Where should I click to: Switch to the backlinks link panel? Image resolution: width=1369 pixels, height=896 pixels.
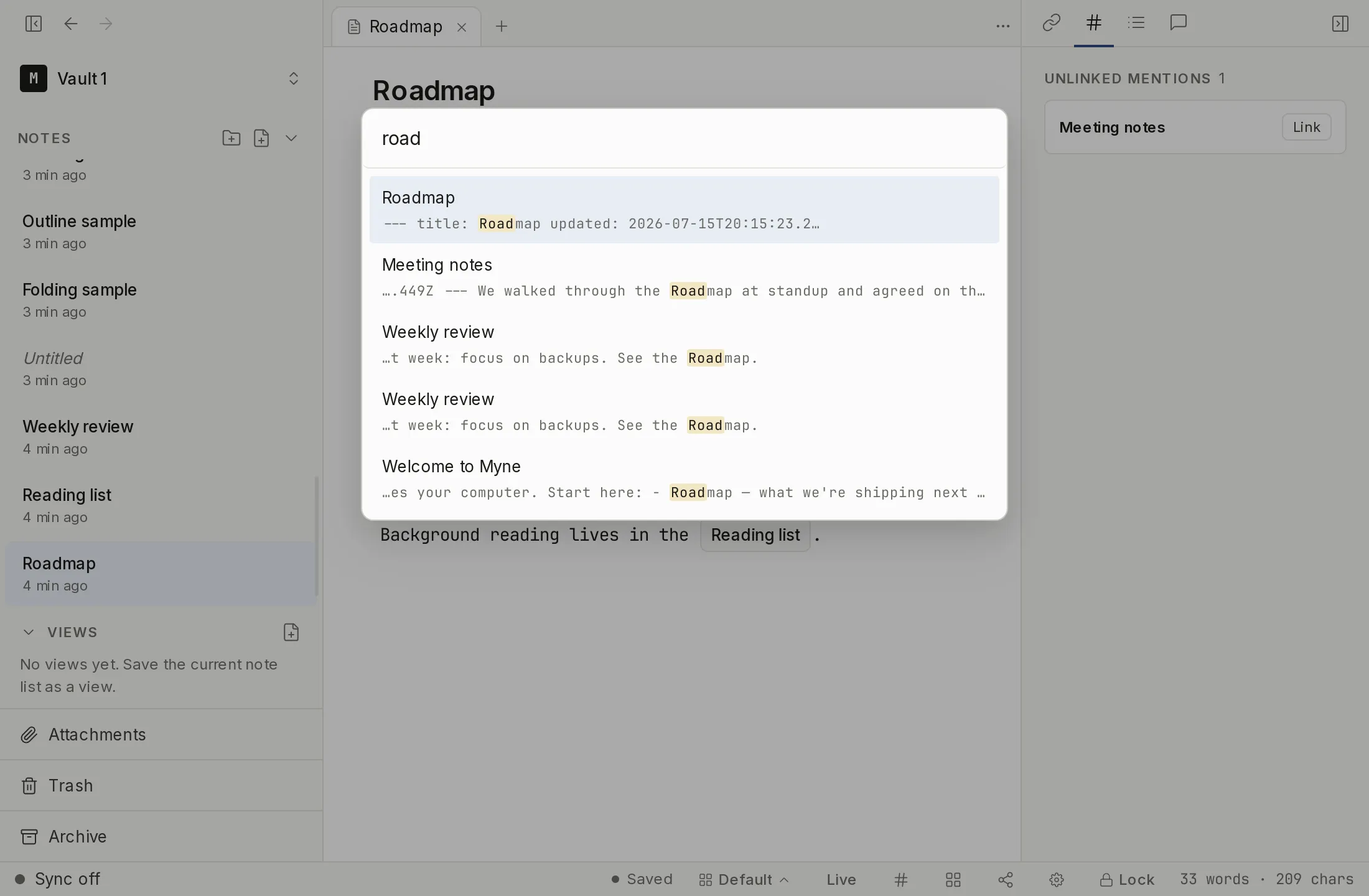[1051, 23]
